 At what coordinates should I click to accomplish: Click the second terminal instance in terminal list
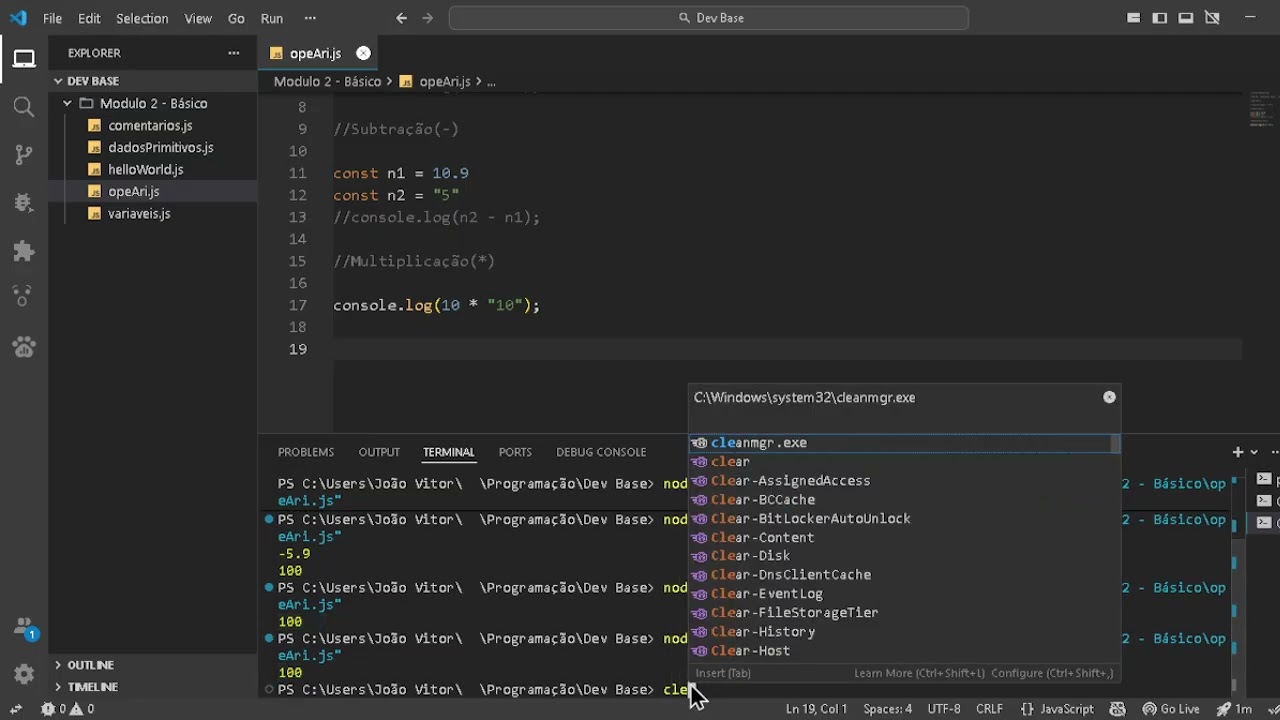pos(1265,501)
